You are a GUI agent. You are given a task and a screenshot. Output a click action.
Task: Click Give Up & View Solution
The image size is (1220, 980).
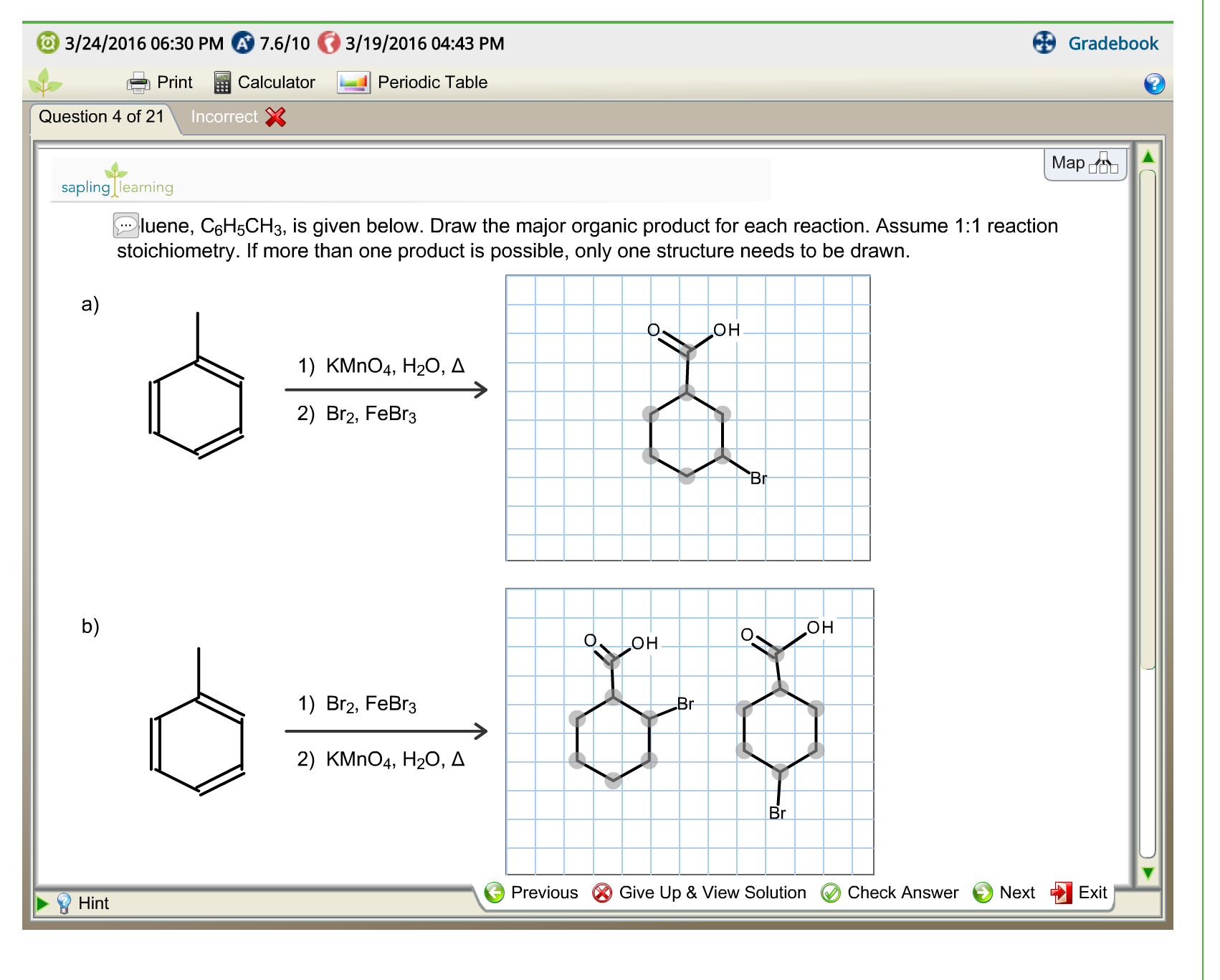point(712,893)
